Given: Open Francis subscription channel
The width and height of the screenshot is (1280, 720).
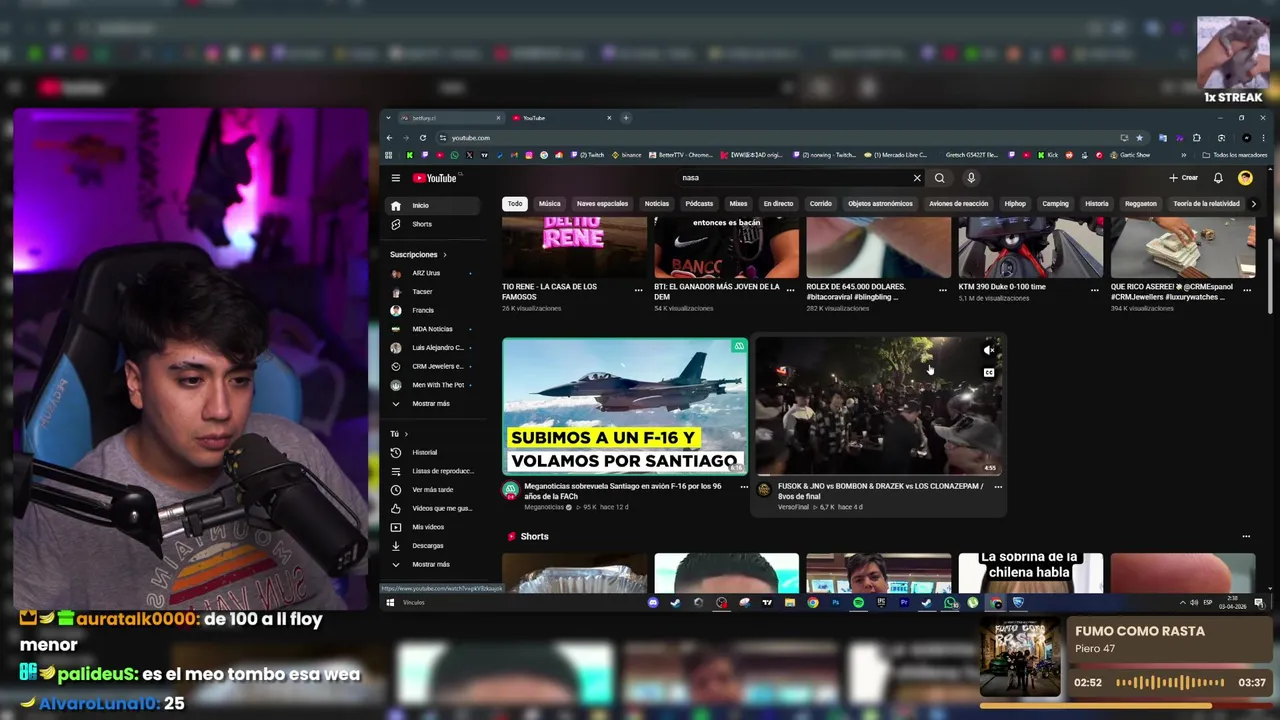Looking at the screenshot, I should [435, 310].
